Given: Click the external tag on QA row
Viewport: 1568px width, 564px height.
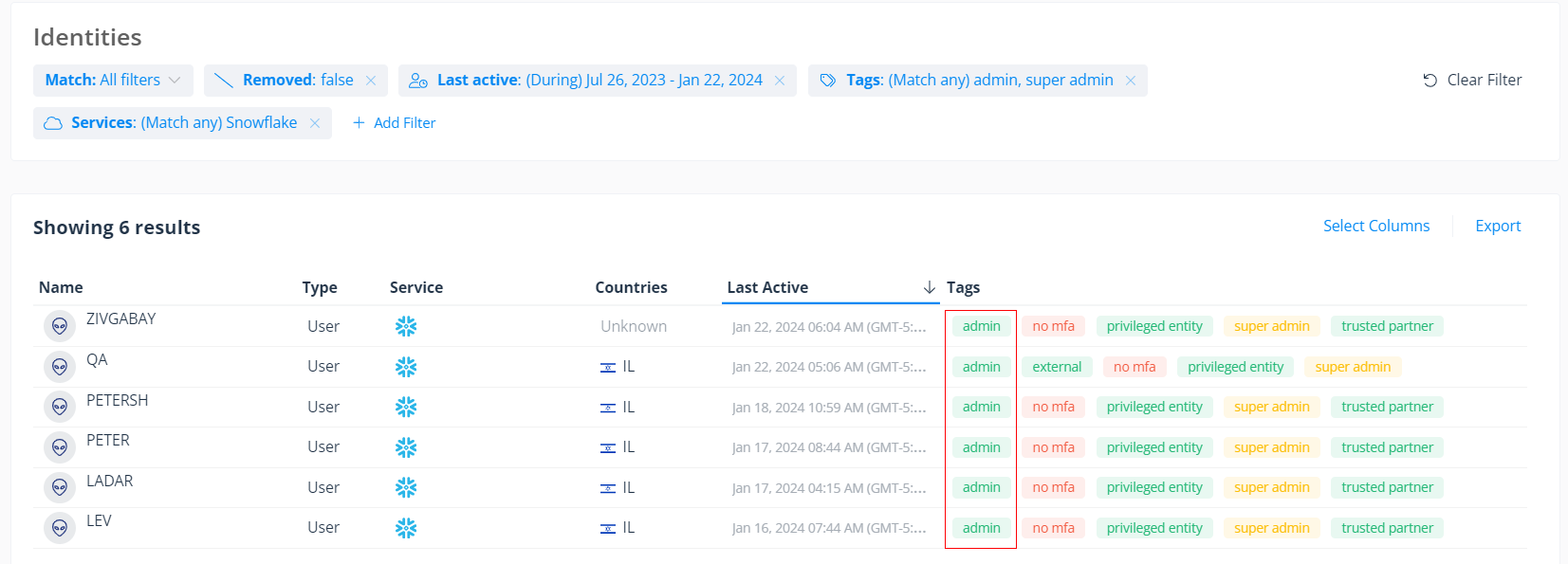Looking at the screenshot, I should pos(1057,367).
